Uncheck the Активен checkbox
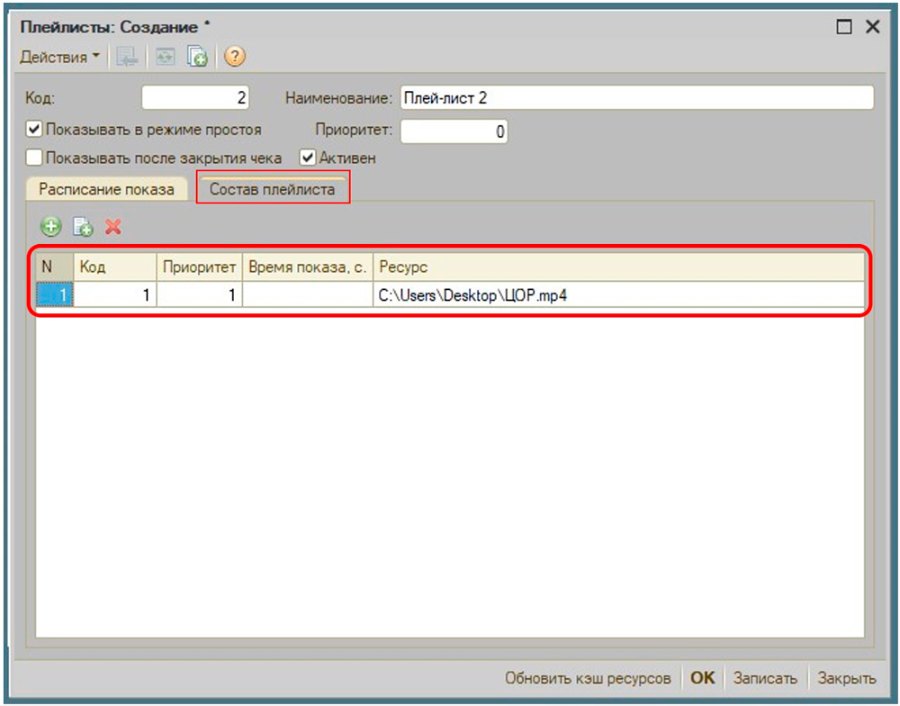900x706 pixels. click(308, 157)
